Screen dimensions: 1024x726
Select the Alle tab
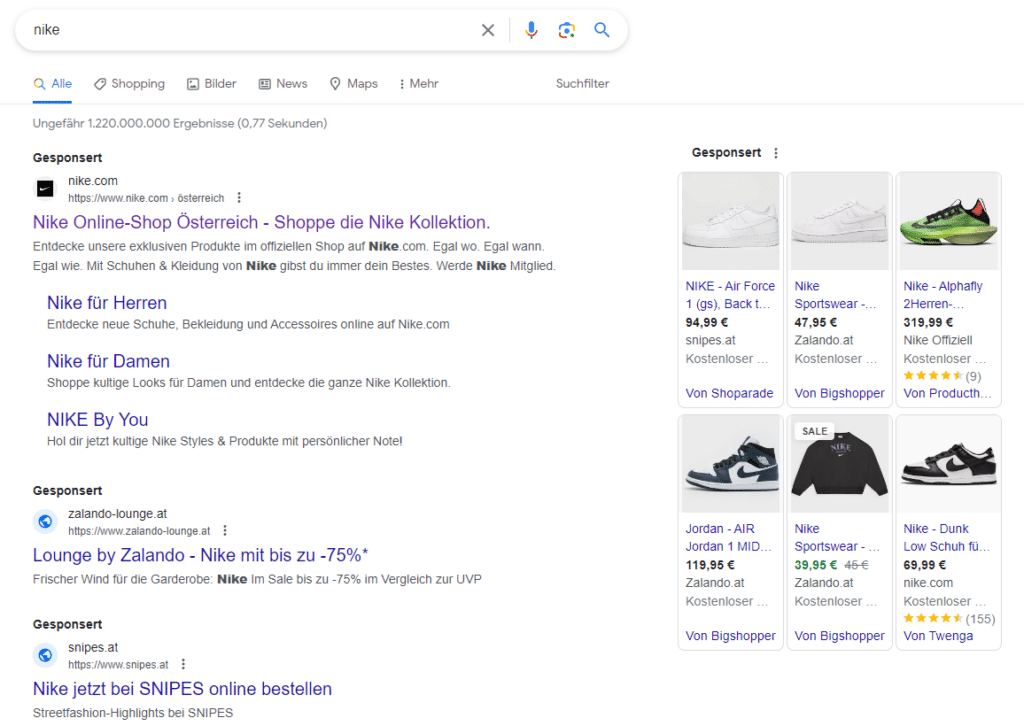tap(53, 84)
